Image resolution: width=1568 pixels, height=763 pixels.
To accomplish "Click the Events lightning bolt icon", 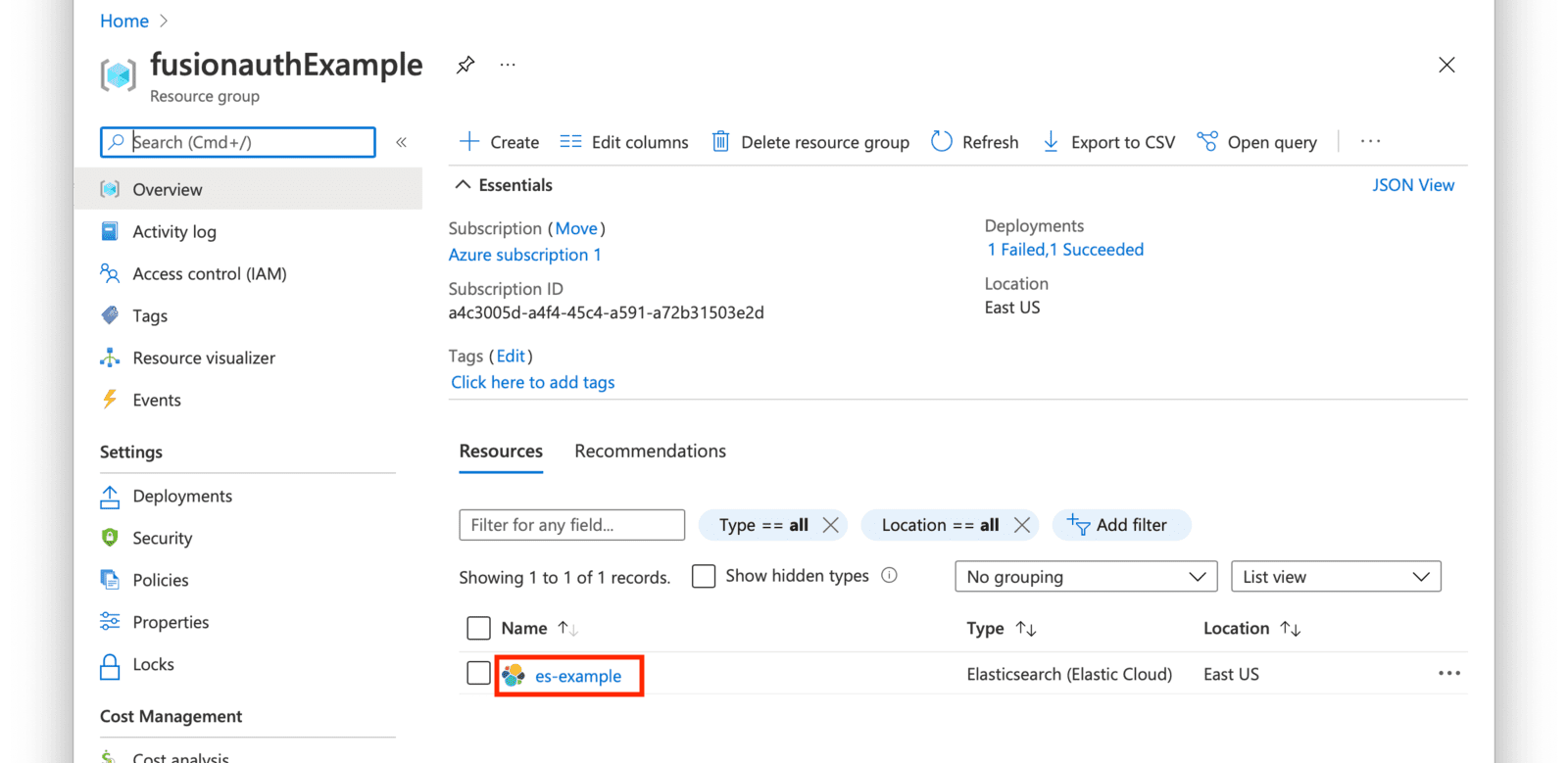I will pyautogui.click(x=110, y=400).
